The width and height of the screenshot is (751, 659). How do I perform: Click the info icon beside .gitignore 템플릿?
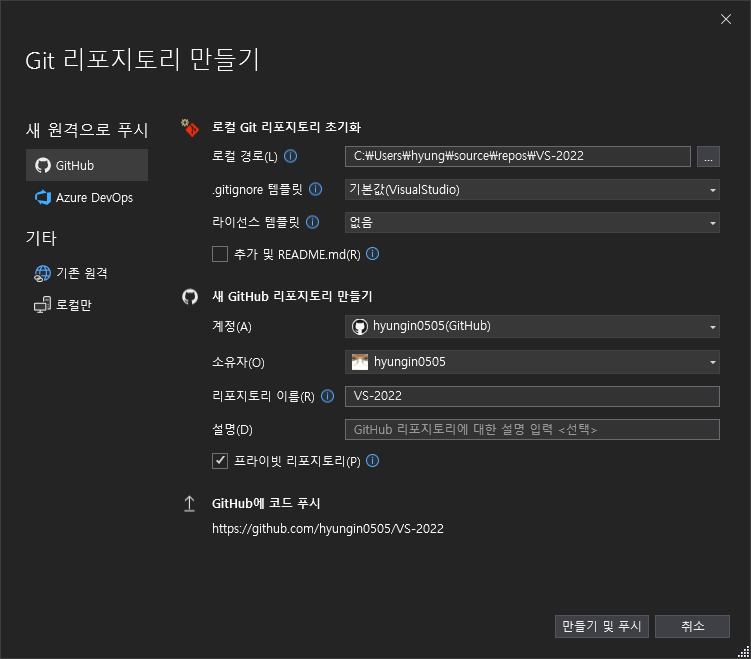pos(316,189)
